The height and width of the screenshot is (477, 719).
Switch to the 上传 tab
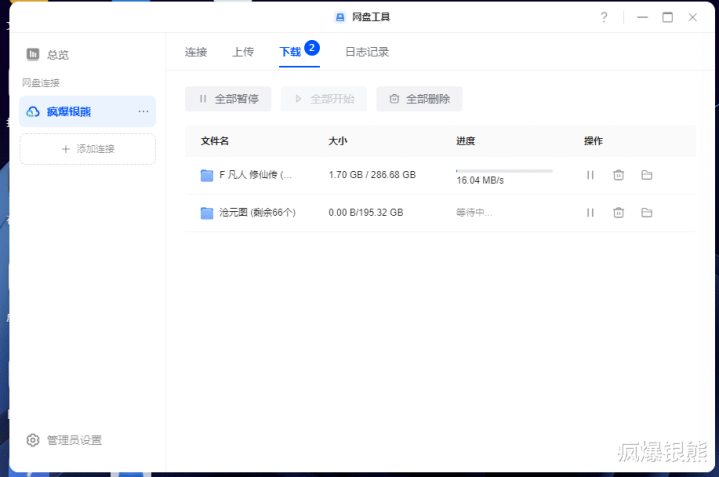click(243, 52)
